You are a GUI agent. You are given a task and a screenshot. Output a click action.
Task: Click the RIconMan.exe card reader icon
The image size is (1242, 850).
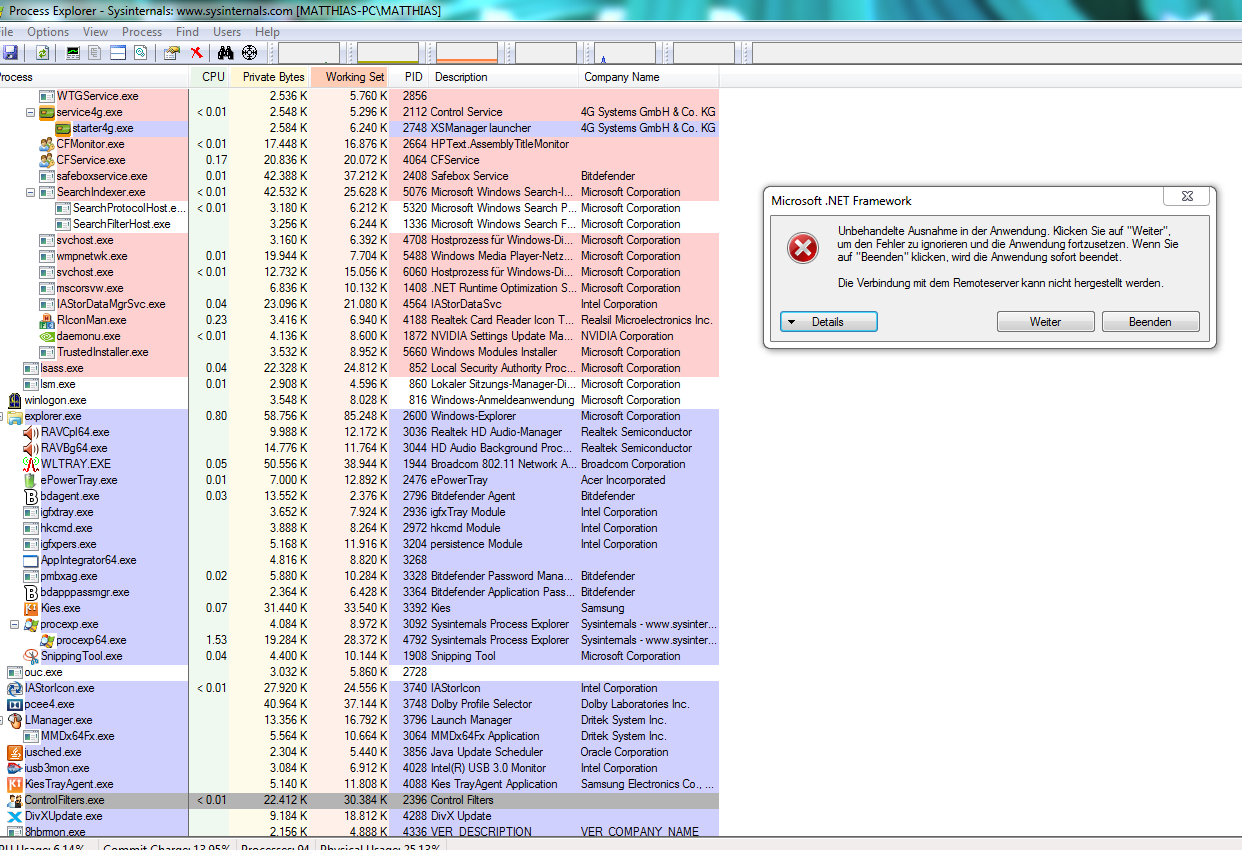(x=47, y=320)
